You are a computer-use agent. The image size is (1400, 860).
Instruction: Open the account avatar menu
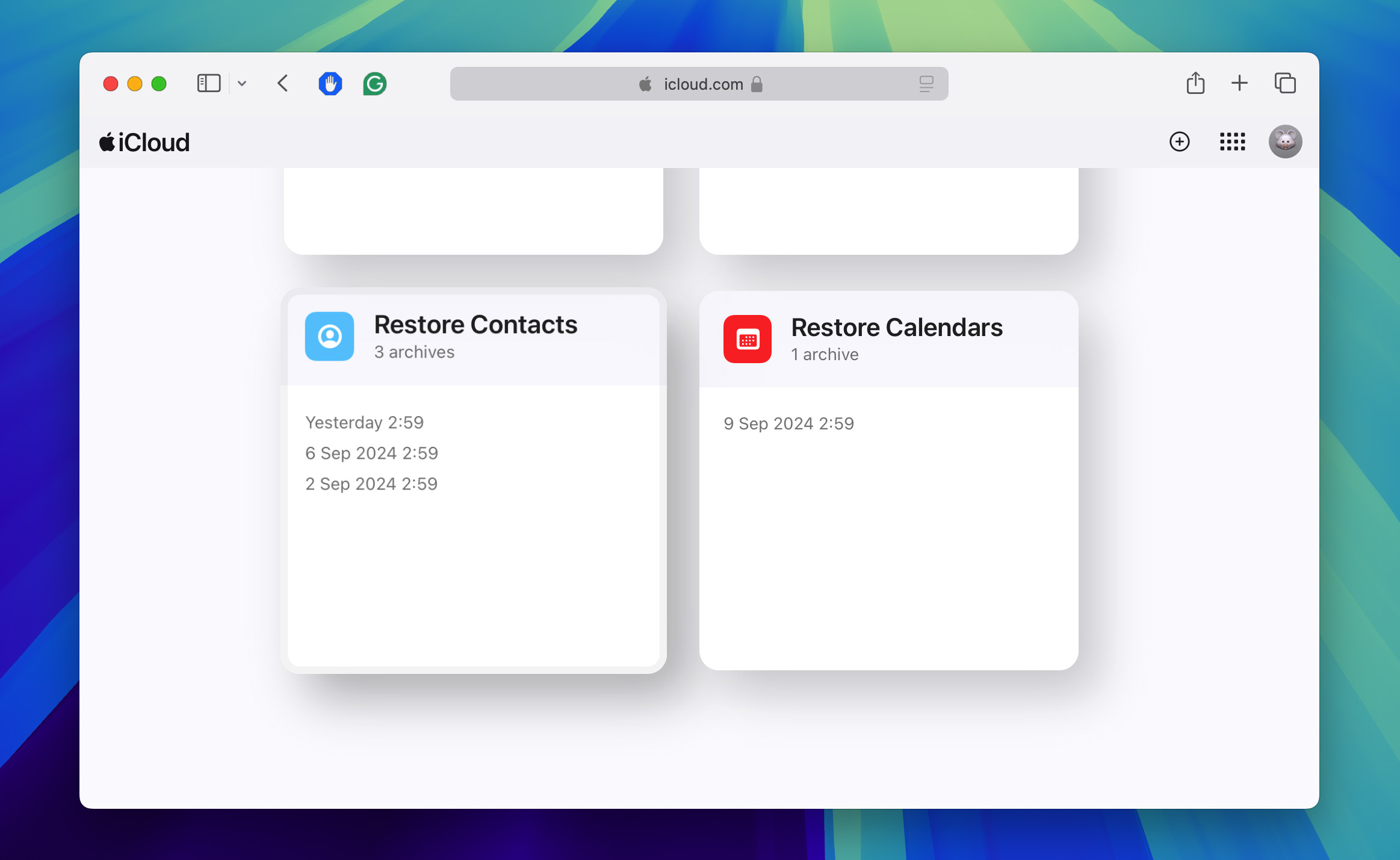coord(1286,142)
